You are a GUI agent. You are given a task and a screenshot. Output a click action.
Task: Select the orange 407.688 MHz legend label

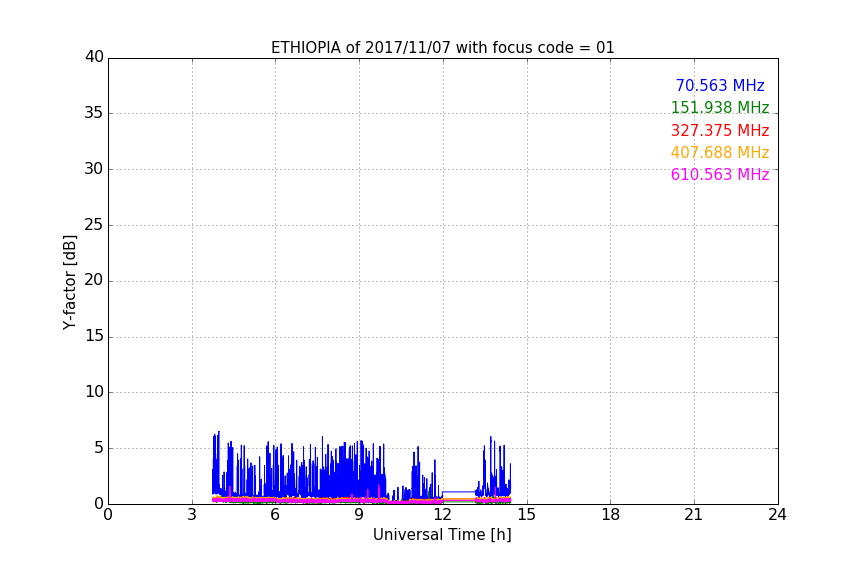pyautogui.click(x=720, y=153)
